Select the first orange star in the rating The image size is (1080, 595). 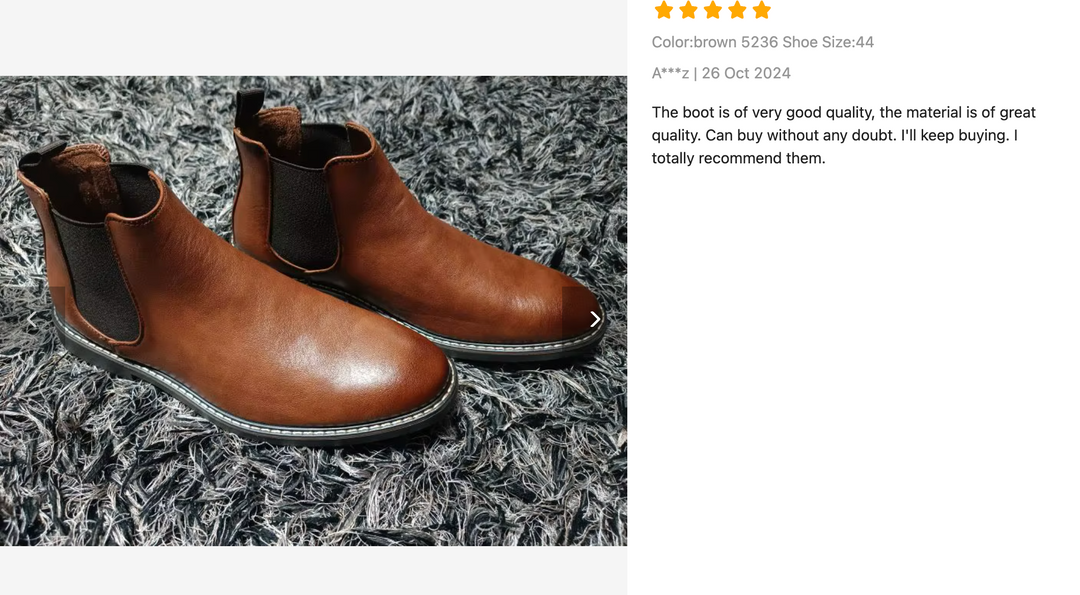tap(663, 10)
